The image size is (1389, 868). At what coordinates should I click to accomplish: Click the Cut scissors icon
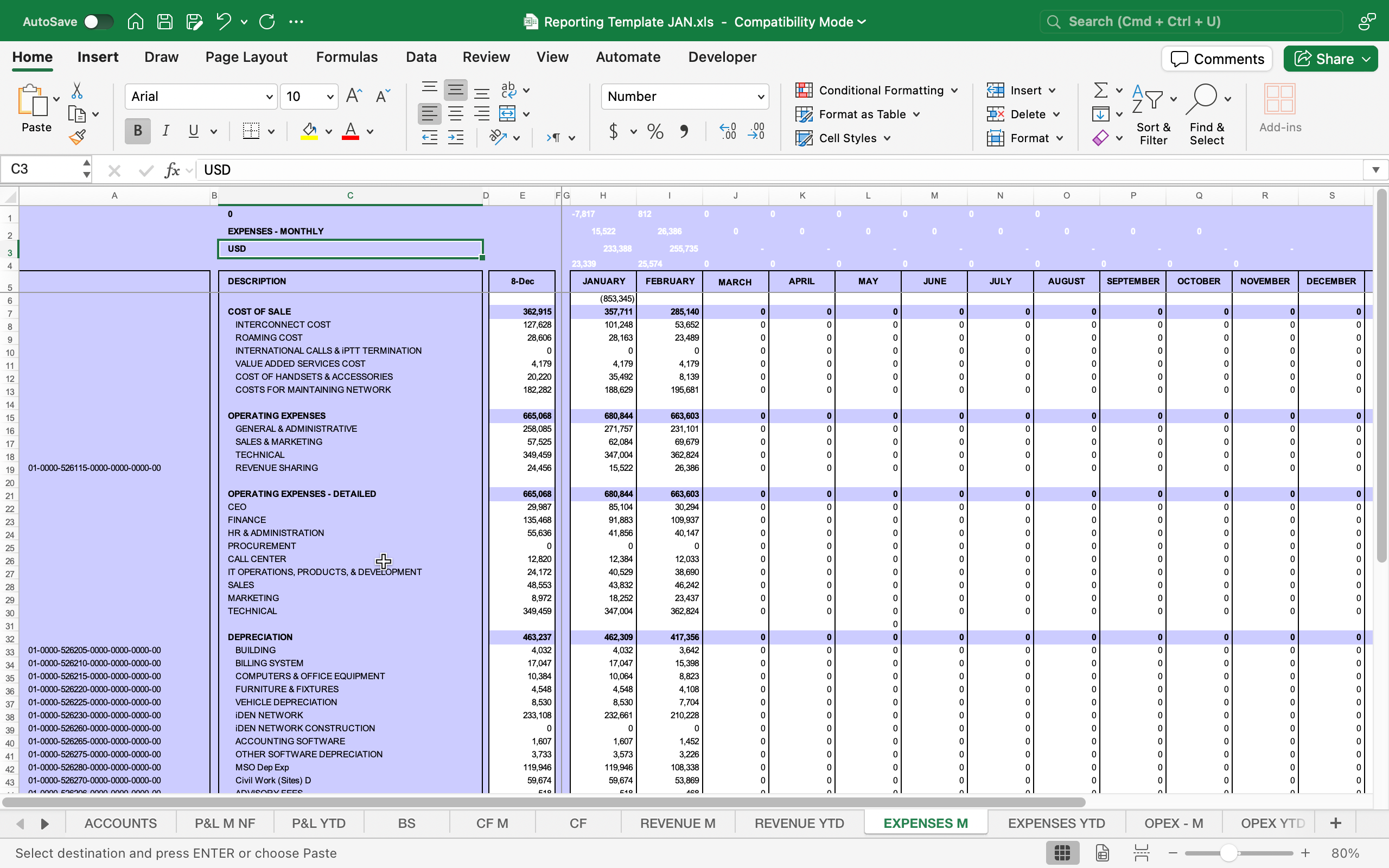(x=77, y=91)
